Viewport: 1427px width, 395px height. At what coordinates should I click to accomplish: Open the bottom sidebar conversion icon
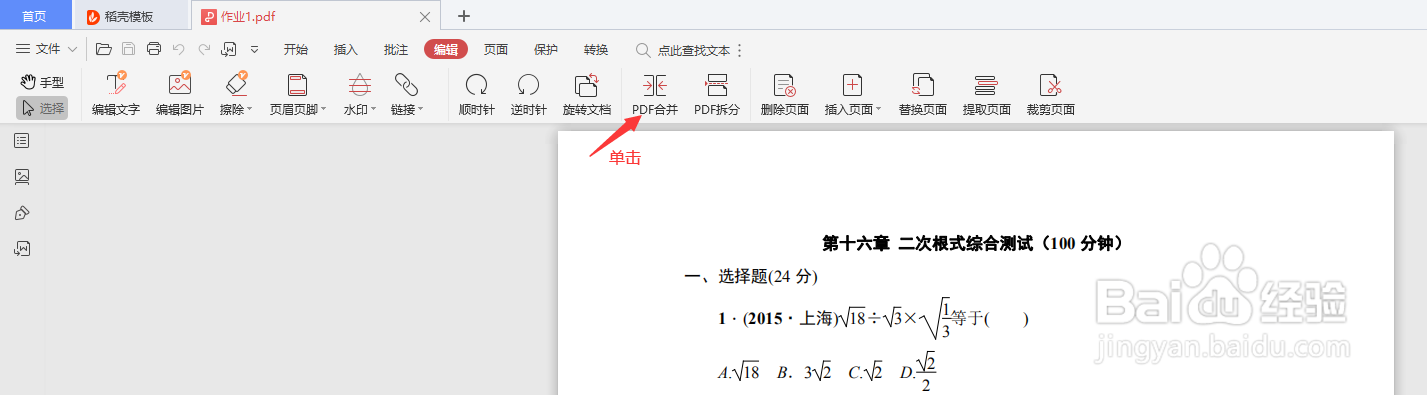pos(22,249)
